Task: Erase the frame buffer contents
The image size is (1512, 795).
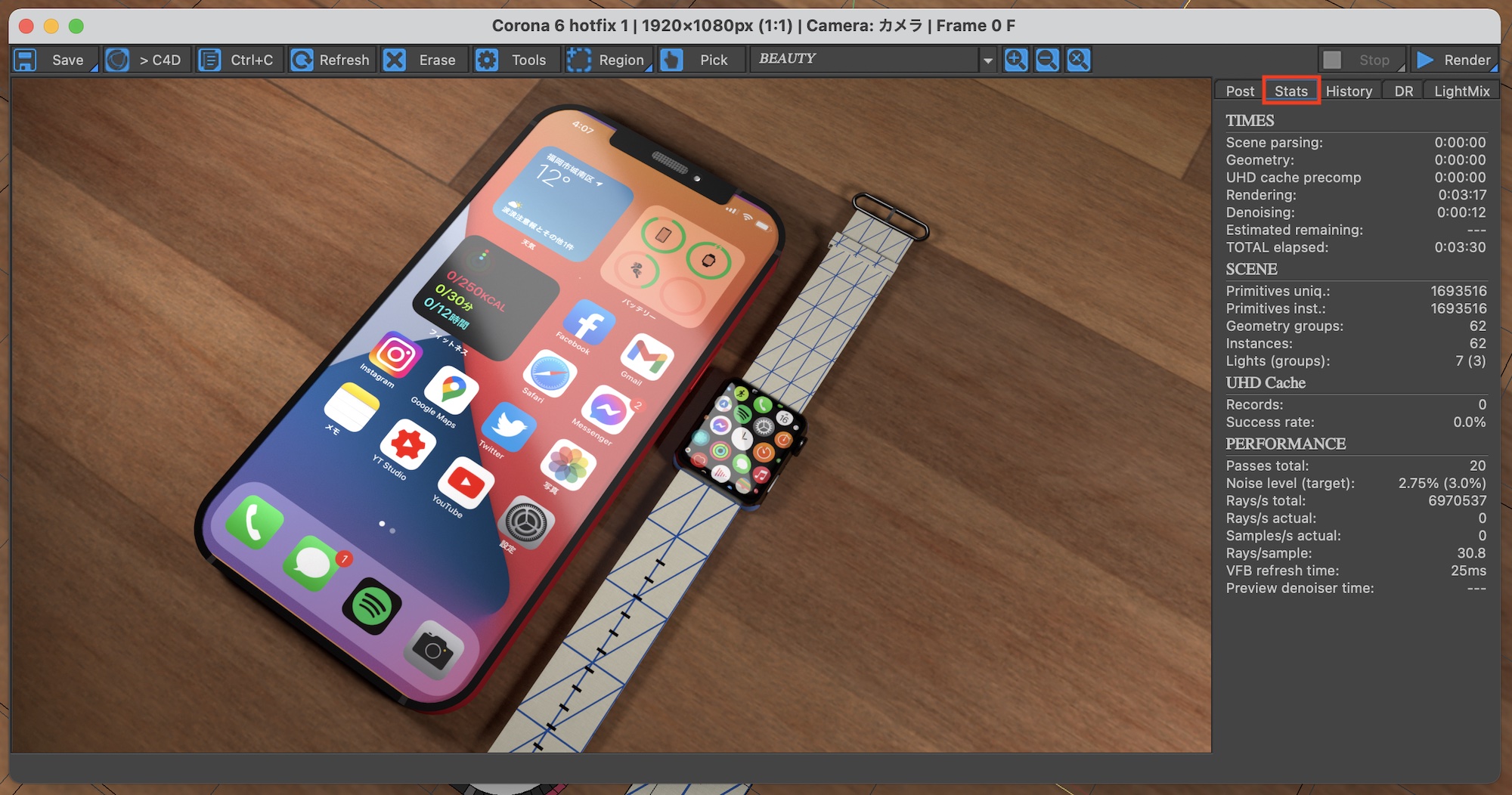Action: (422, 60)
